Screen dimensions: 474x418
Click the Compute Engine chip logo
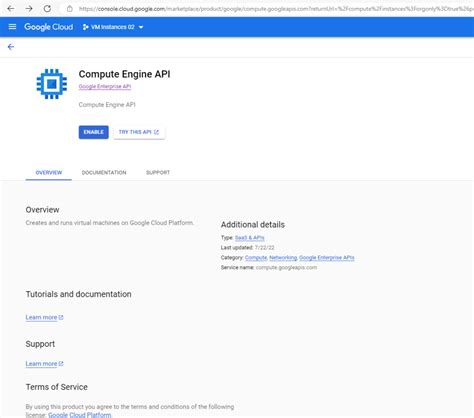point(52,84)
